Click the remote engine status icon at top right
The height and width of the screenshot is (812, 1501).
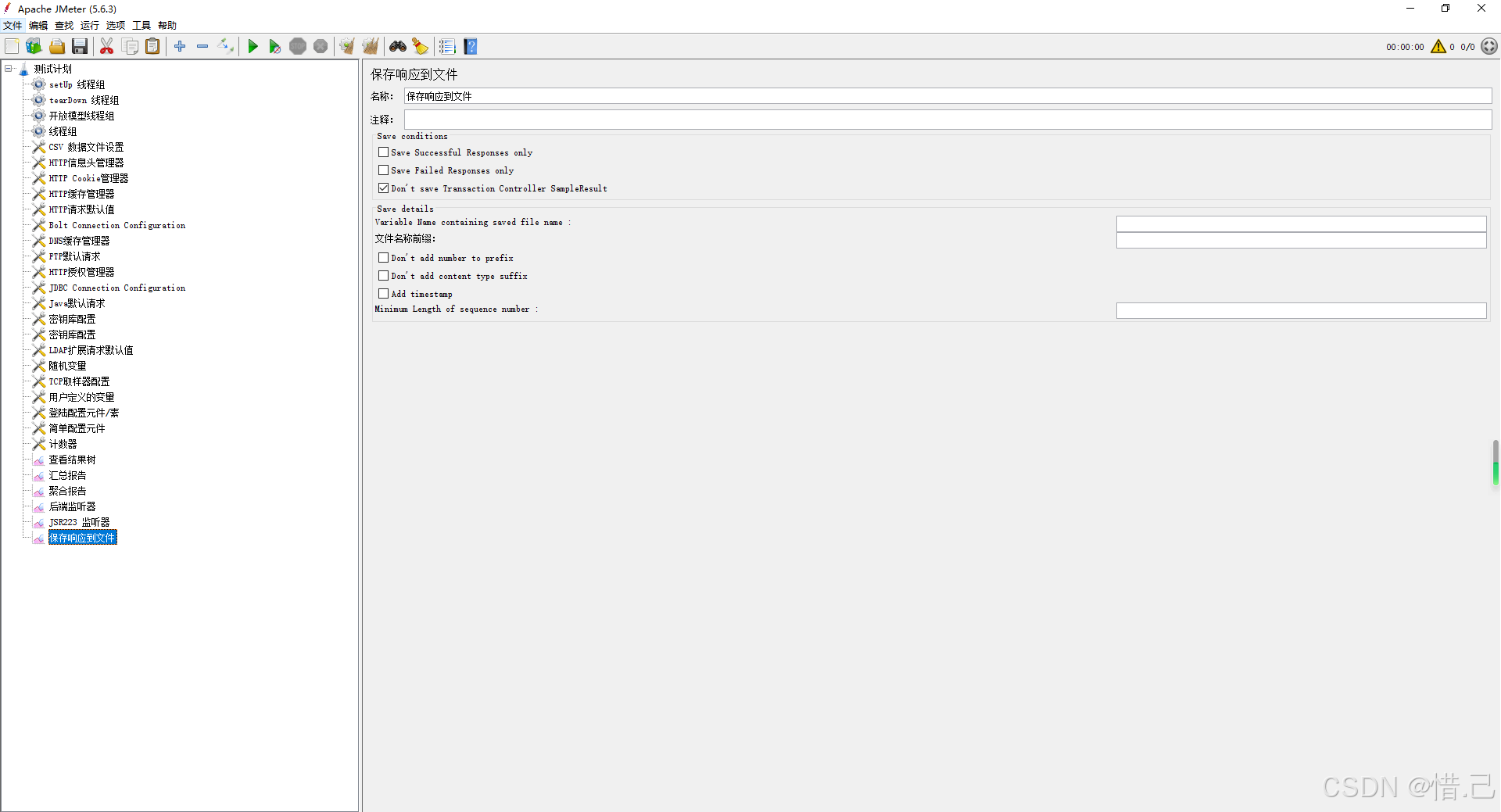[x=1489, y=47]
